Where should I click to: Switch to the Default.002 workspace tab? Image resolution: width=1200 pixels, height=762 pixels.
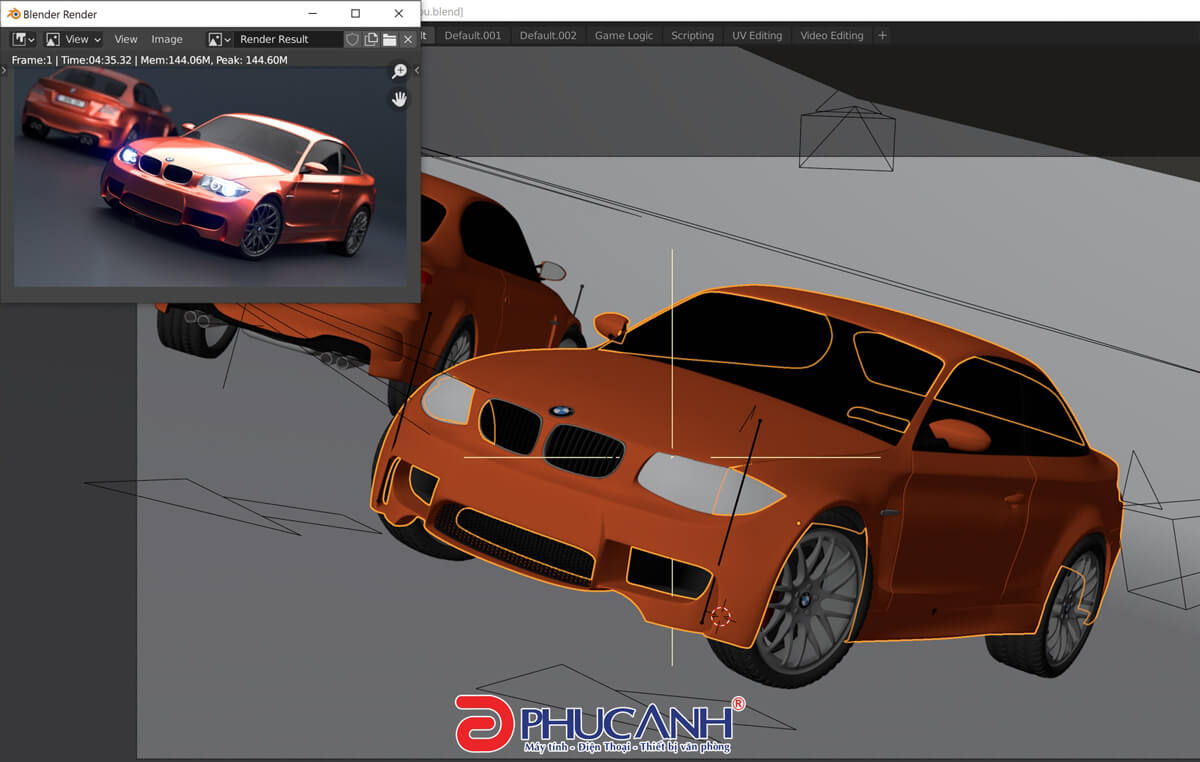click(x=548, y=35)
